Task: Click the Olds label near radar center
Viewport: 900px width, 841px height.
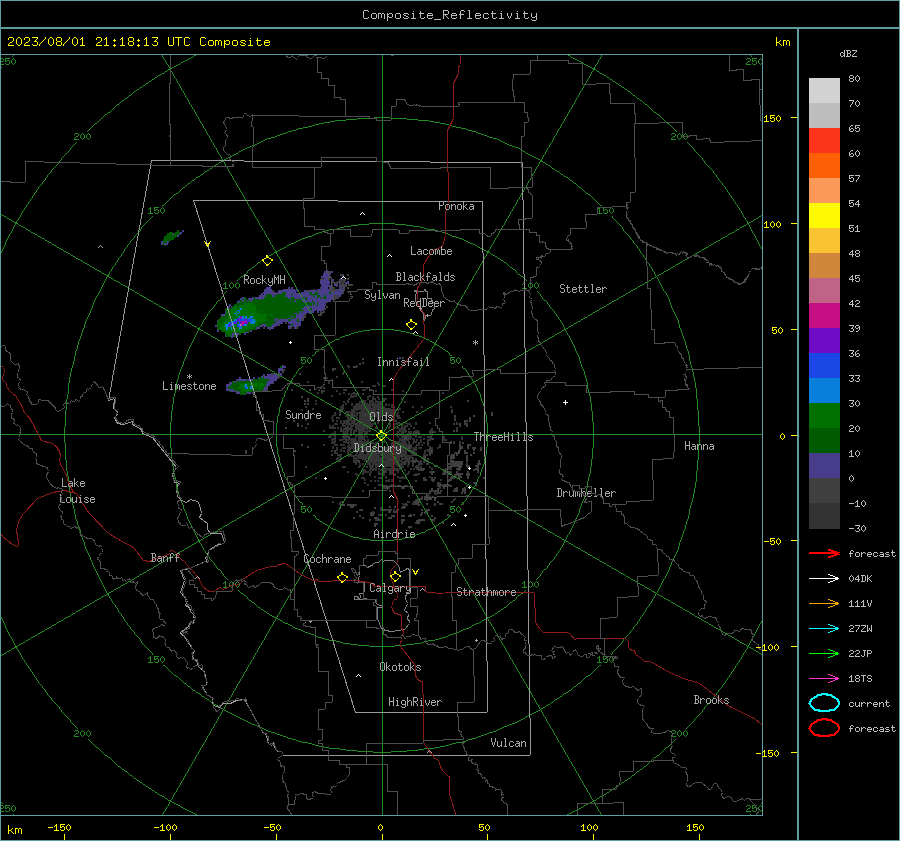Action: pos(381,417)
